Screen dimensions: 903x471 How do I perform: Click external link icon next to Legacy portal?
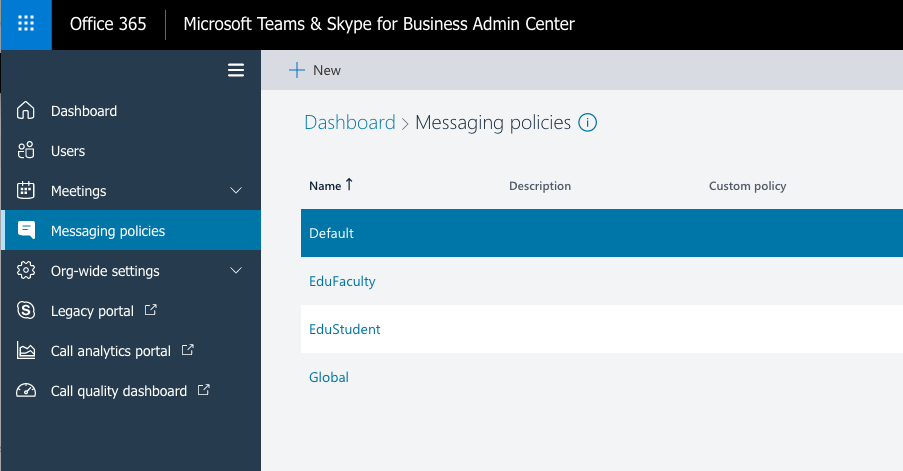point(150,310)
